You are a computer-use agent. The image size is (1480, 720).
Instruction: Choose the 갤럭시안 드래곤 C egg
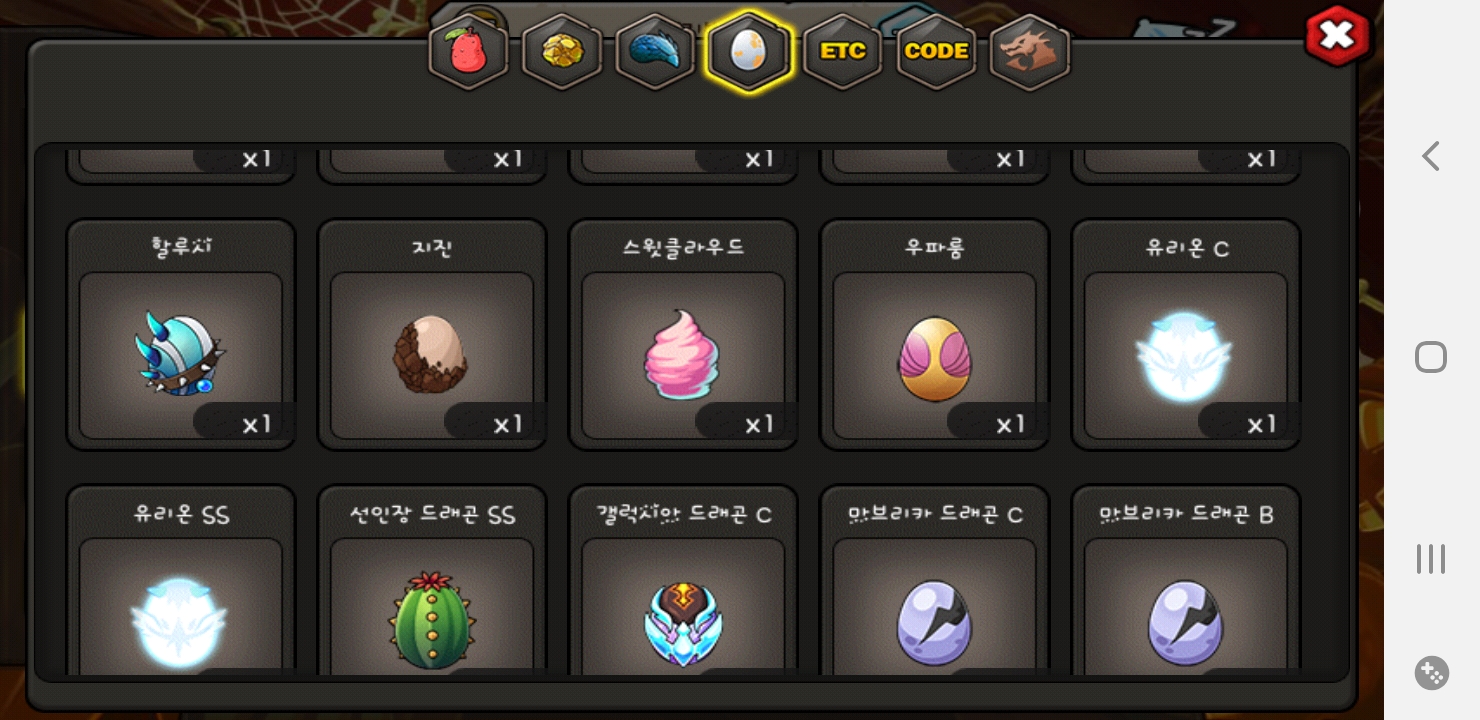coord(683,580)
